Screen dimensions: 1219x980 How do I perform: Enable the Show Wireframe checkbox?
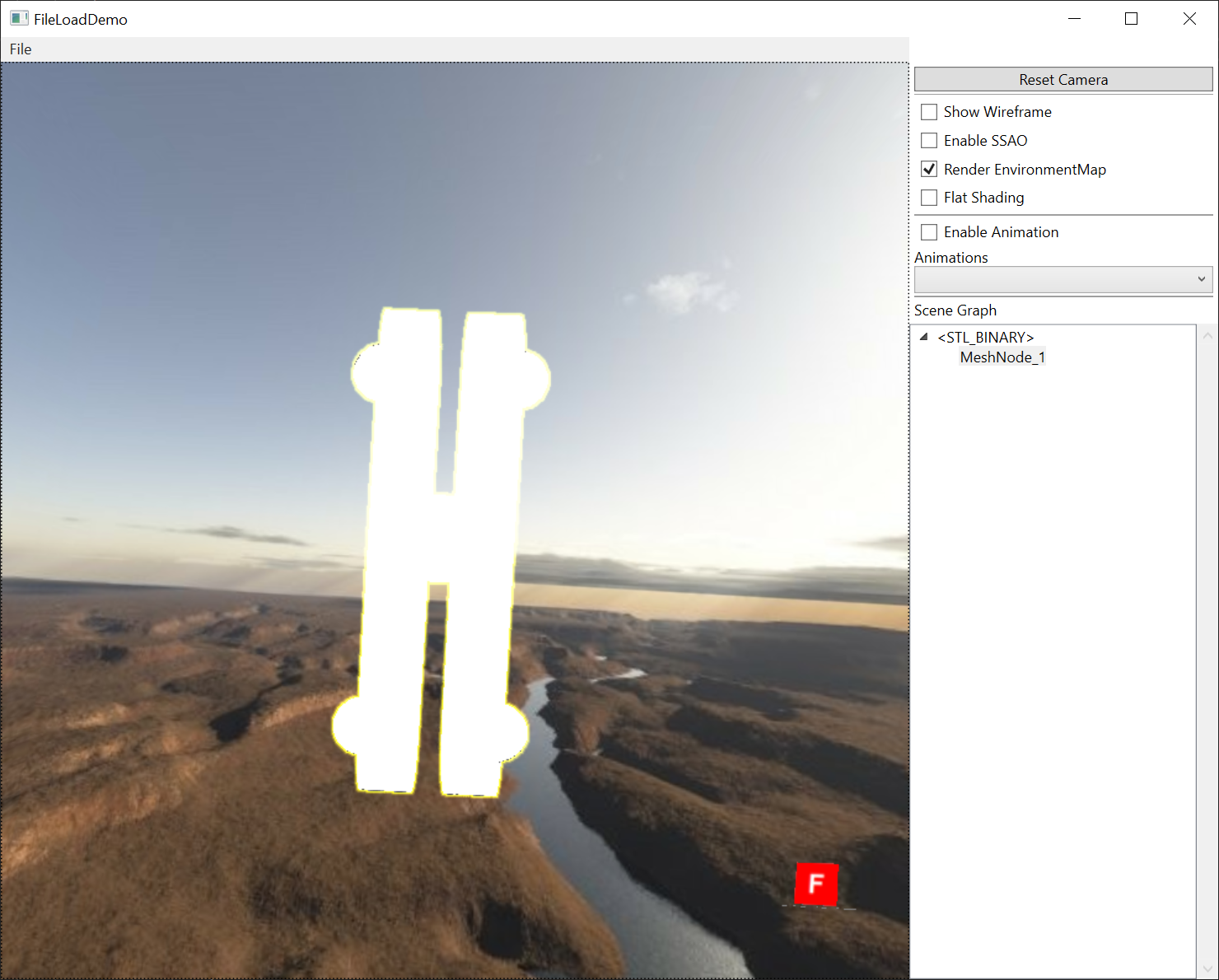tap(929, 111)
